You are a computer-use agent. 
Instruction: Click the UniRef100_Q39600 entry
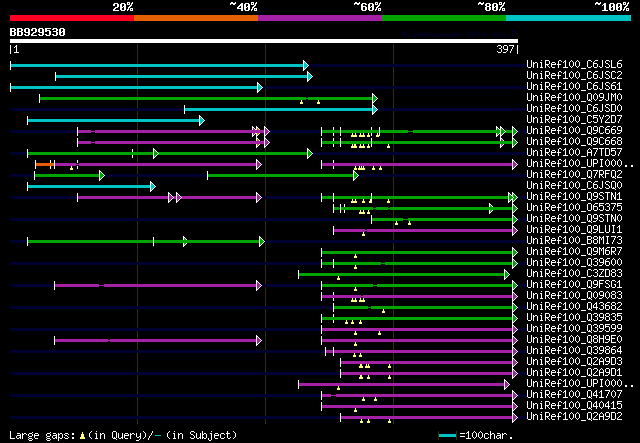[574, 263]
